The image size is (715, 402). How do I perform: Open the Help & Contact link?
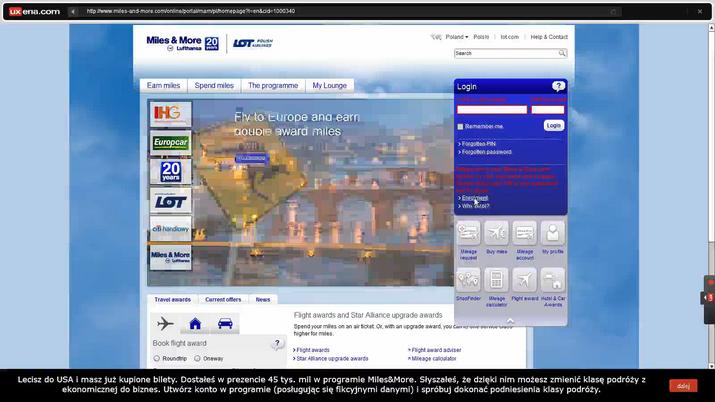(x=549, y=37)
